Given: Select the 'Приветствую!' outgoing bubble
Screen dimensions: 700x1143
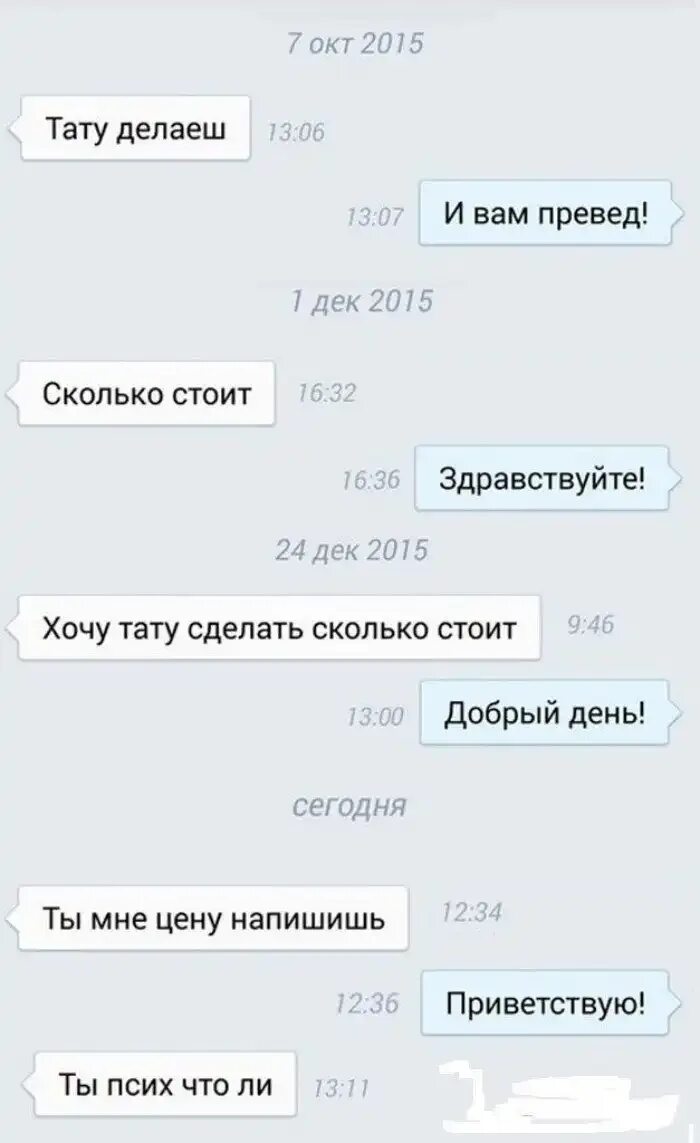Looking at the screenshot, I should coord(545,1002).
